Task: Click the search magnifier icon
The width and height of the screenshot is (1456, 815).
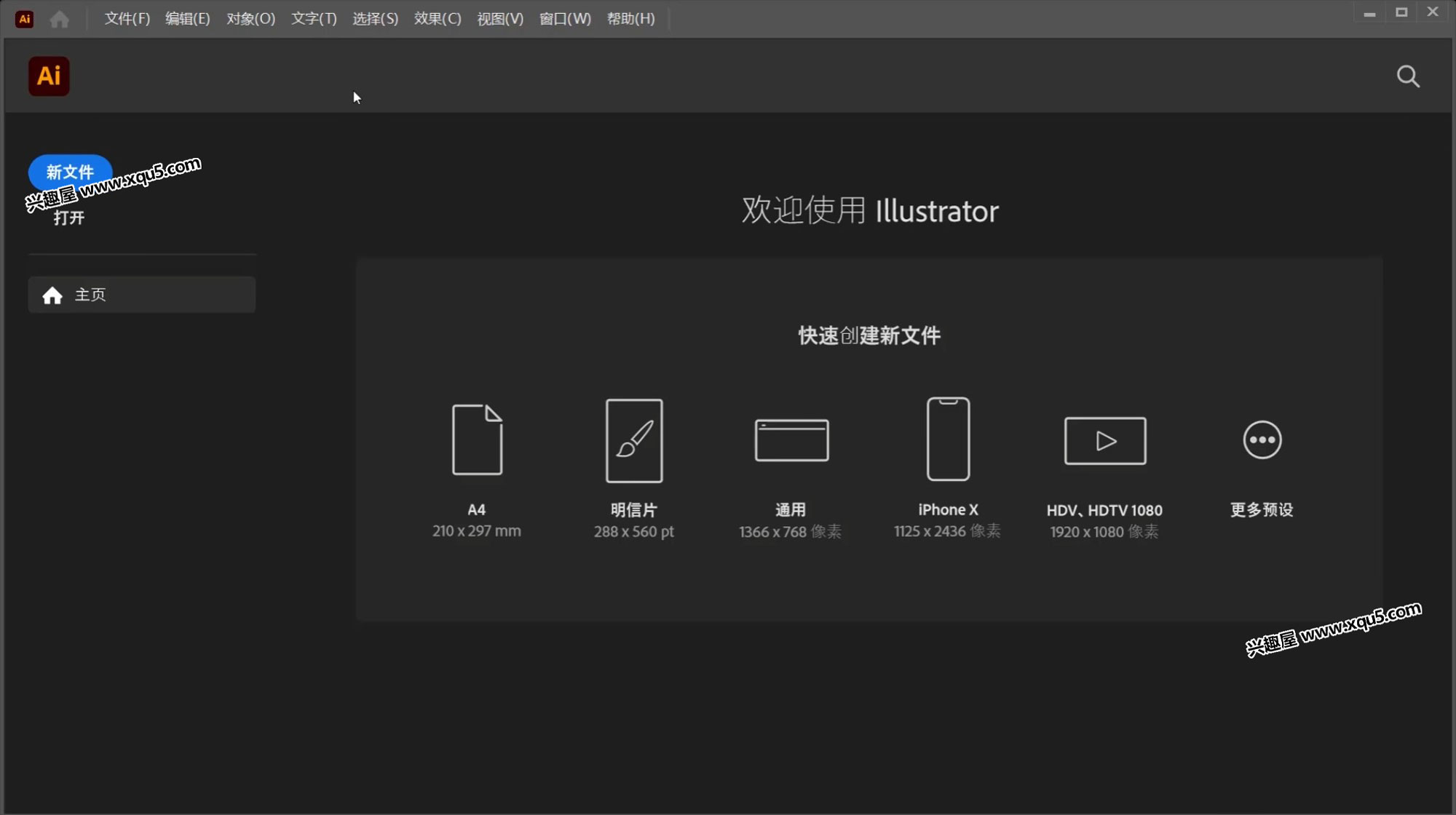Action: coord(1408,76)
